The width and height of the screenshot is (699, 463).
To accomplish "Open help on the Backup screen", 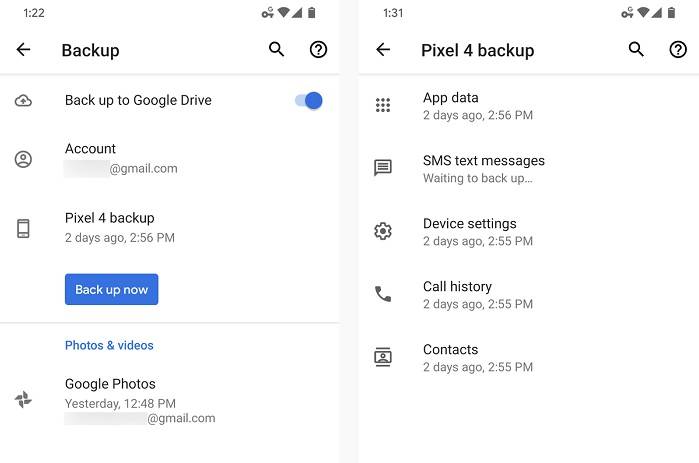I will click(x=318, y=49).
